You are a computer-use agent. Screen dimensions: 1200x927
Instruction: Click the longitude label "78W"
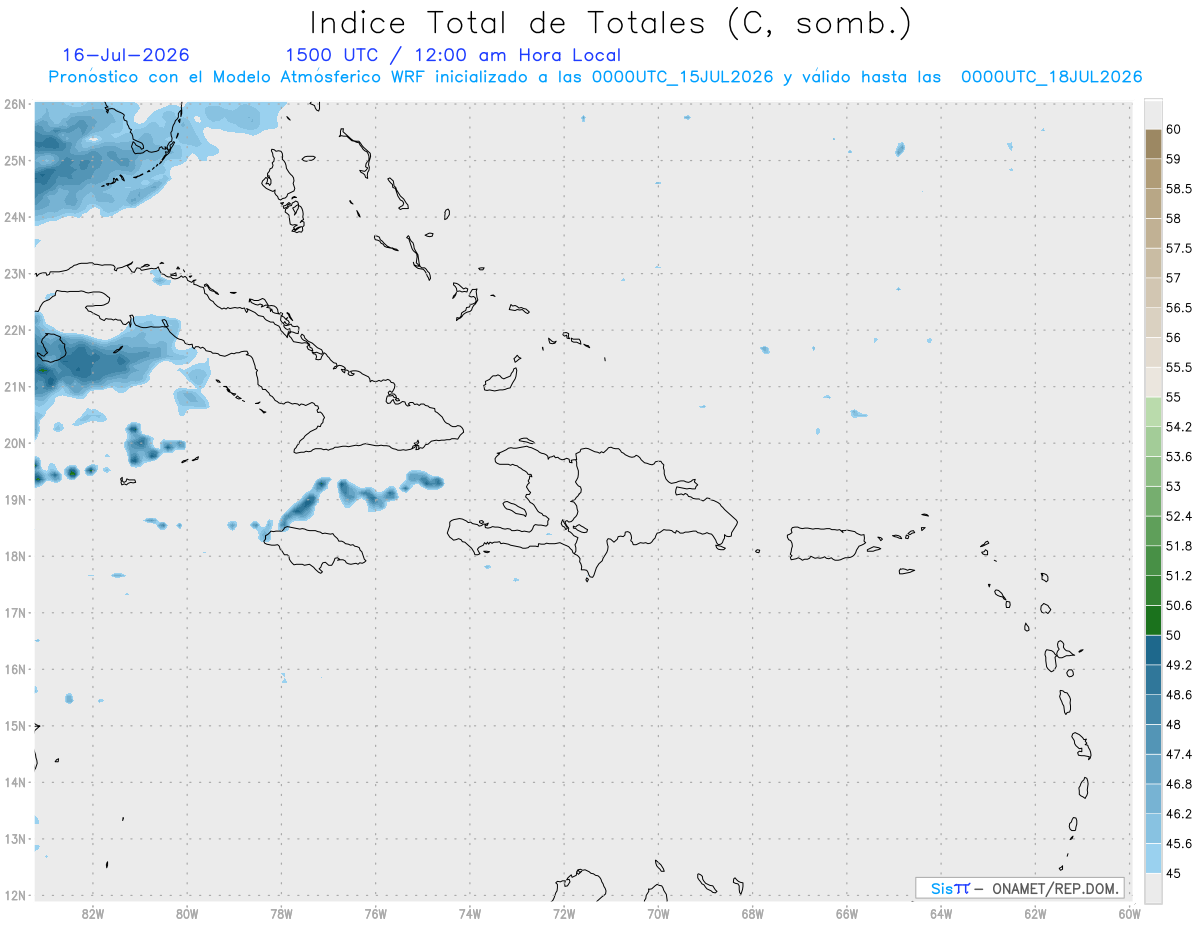pos(281,913)
